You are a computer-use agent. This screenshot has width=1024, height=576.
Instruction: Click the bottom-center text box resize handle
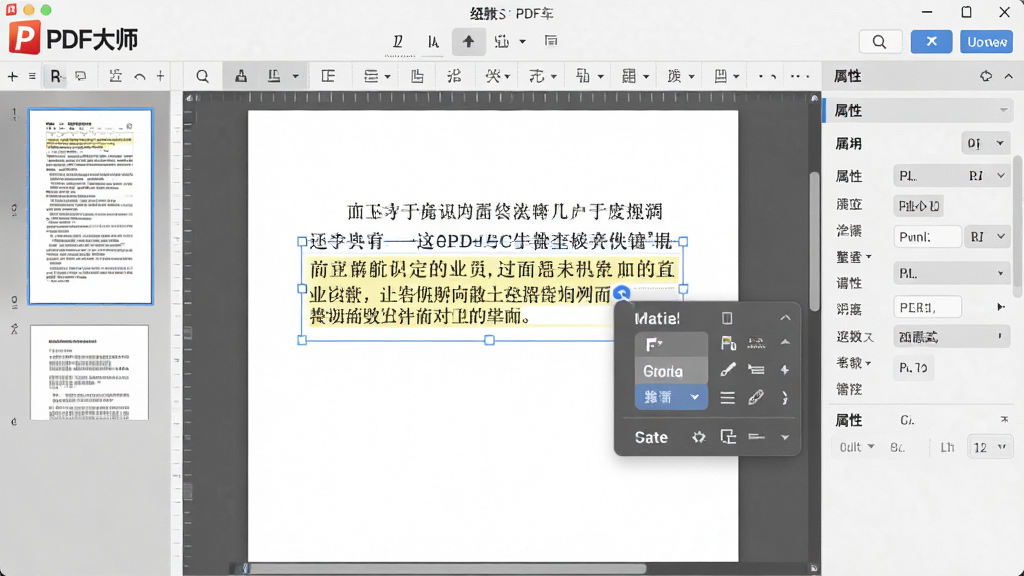click(489, 340)
